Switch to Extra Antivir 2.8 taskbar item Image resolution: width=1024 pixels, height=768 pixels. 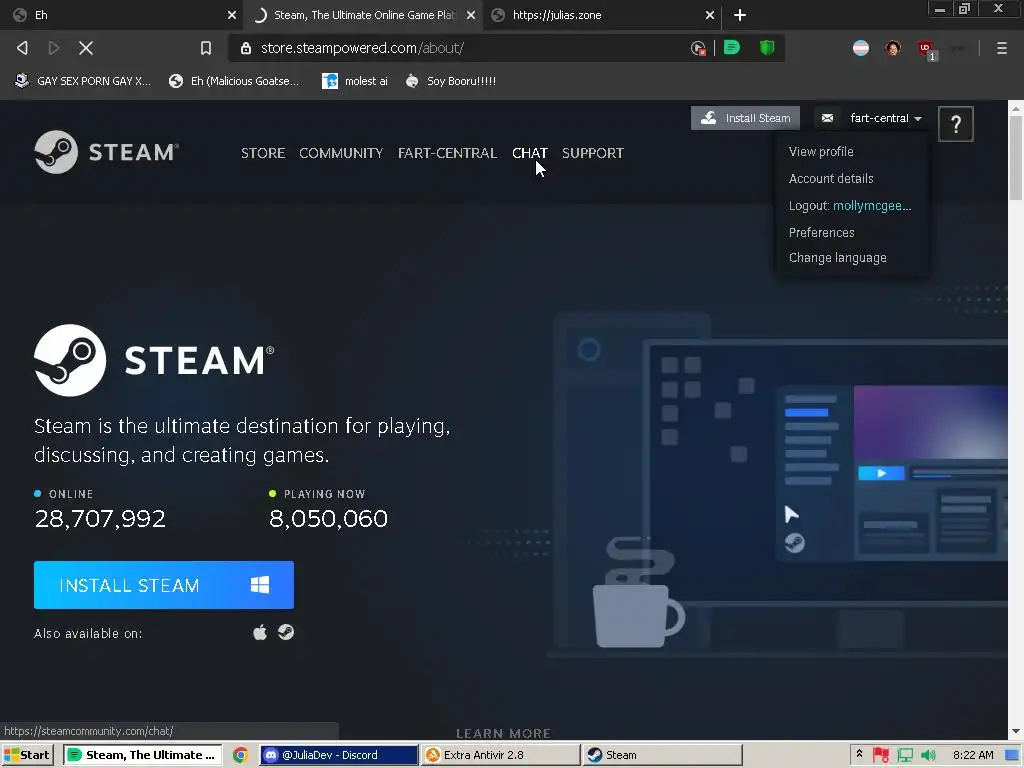500,755
